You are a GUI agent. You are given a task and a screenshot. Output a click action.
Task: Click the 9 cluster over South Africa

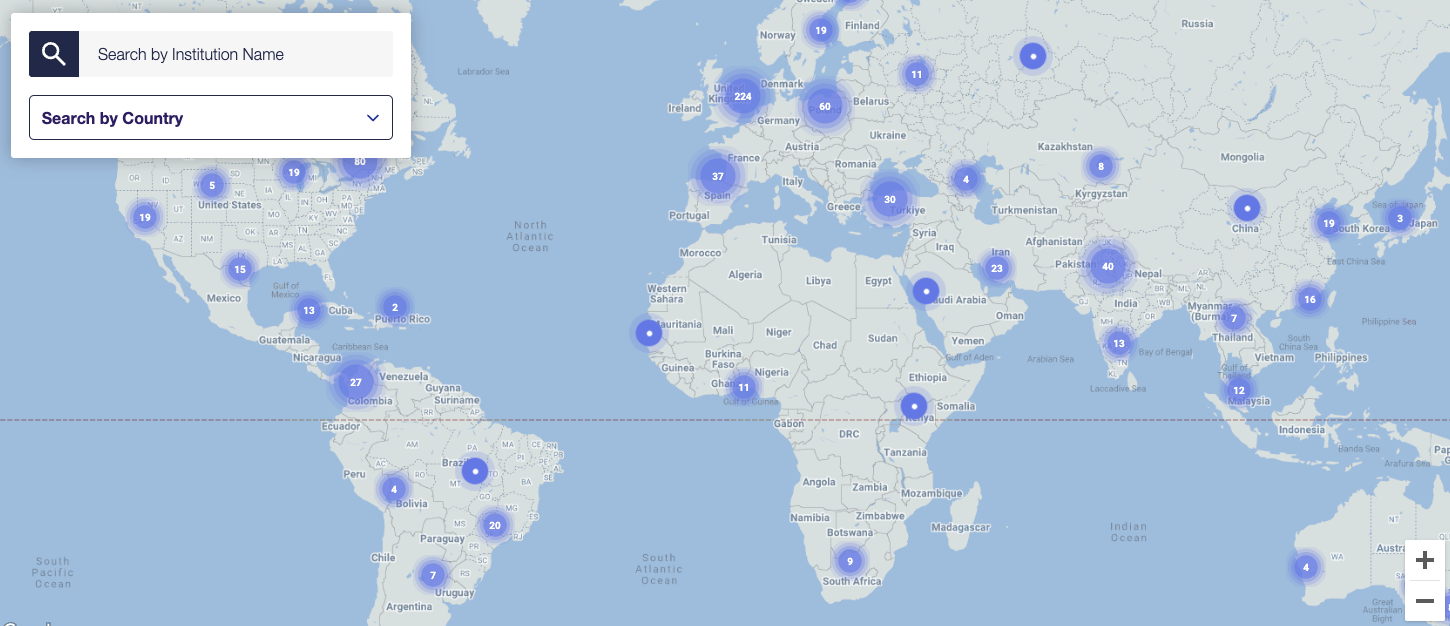[x=848, y=561]
